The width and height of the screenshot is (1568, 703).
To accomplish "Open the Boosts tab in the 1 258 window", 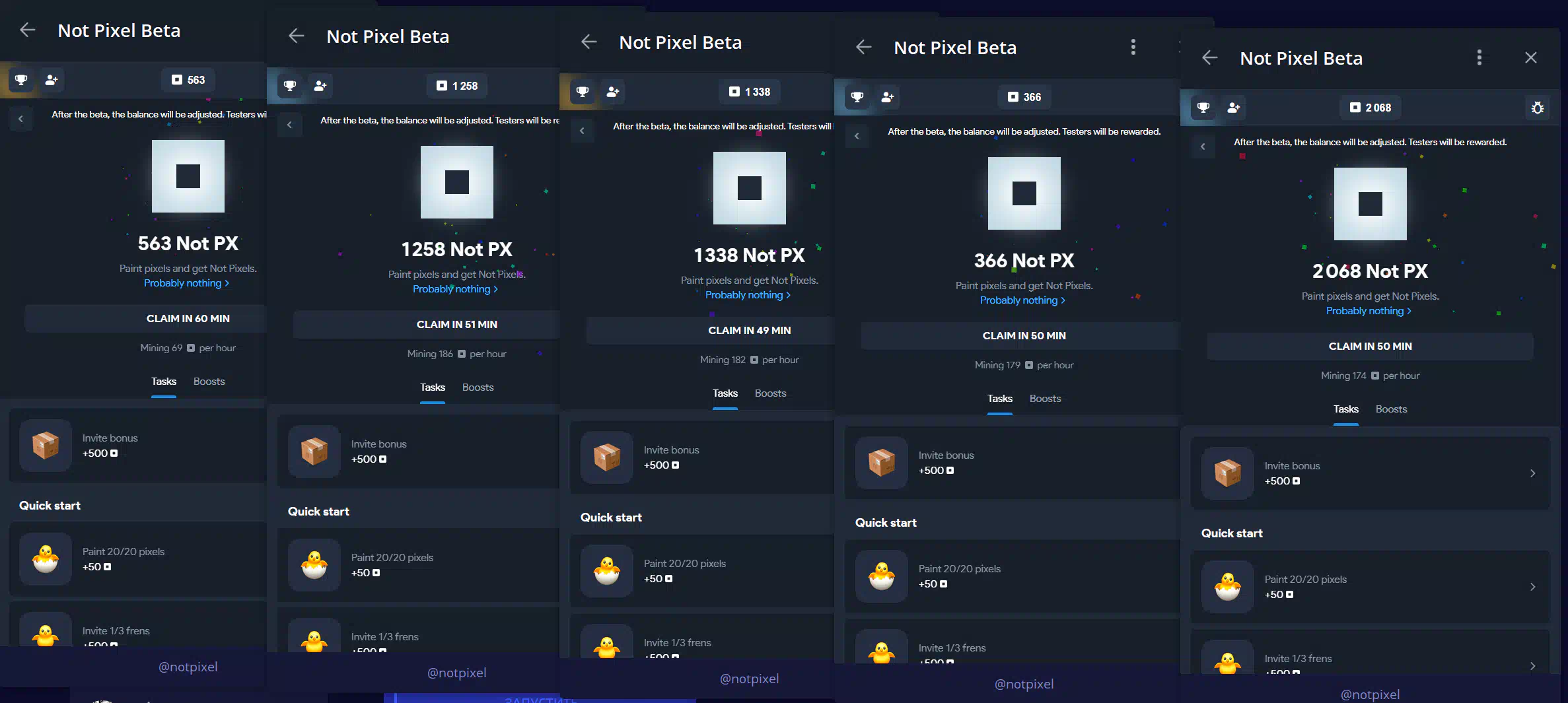I will pyautogui.click(x=478, y=387).
